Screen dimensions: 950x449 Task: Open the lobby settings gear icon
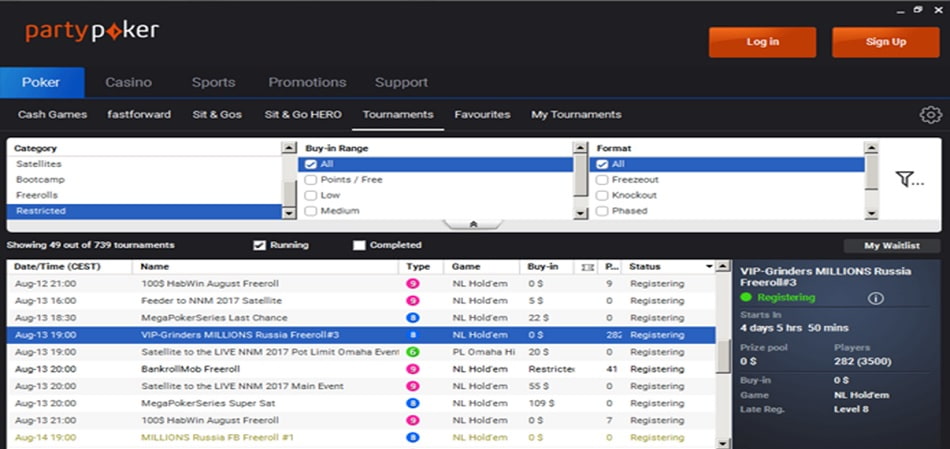[x=931, y=115]
